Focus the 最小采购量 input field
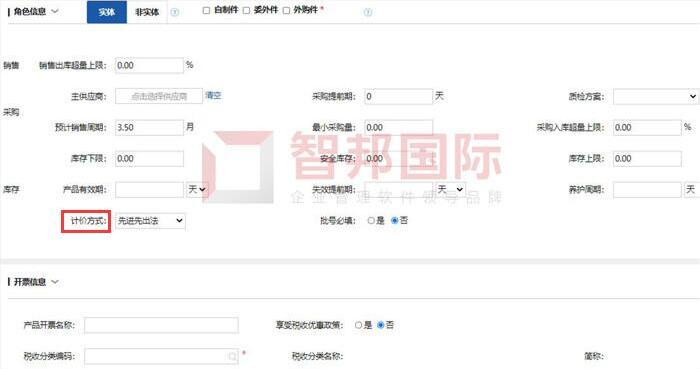700x369 pixels. pyautogui.click(x=398, y=128)
